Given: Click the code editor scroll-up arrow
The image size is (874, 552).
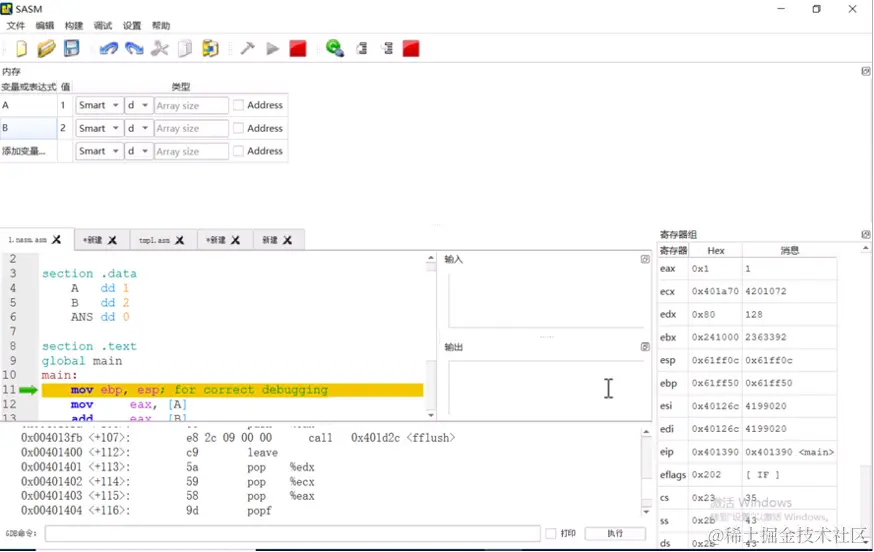Looking at the screenshot, I should 430,258.
